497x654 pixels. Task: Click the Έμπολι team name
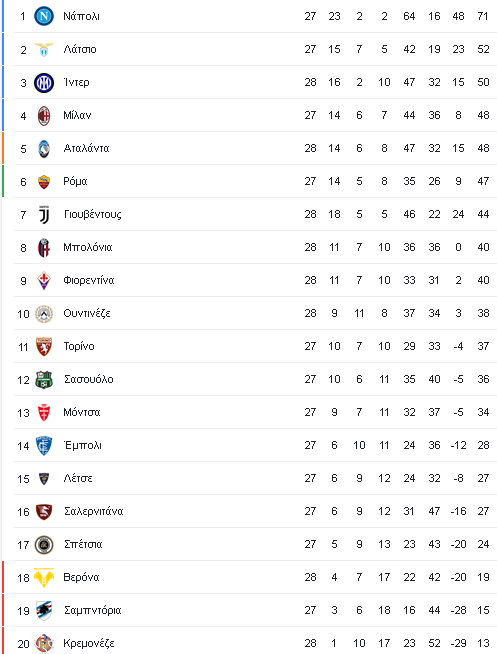82,445
